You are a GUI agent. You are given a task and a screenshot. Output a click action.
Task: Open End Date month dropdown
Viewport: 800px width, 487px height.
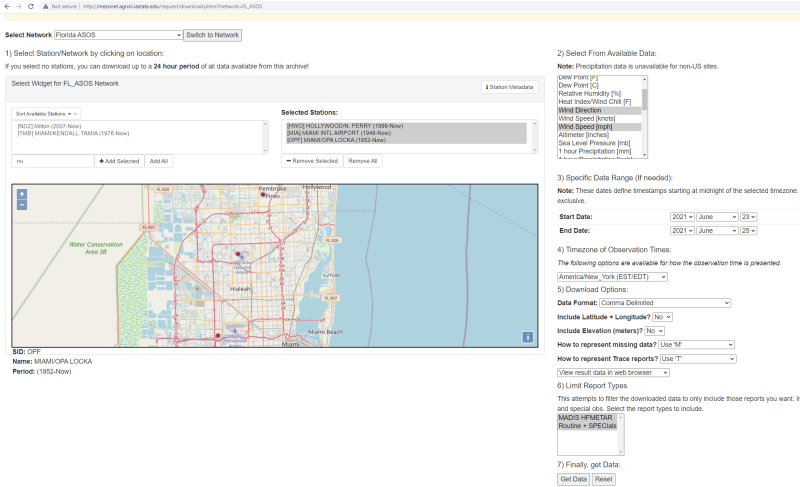(x=717, y=230)
